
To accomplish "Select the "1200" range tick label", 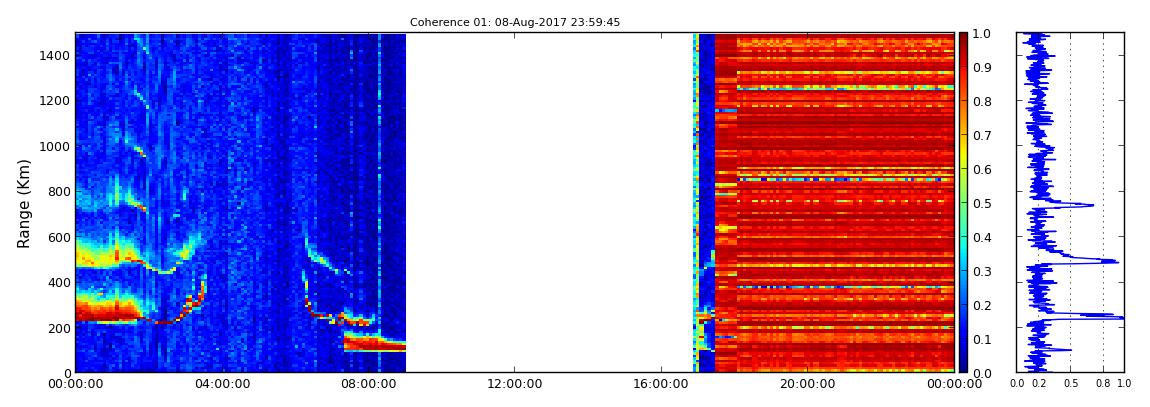I will pyautogui.click(x=56, y=101).
